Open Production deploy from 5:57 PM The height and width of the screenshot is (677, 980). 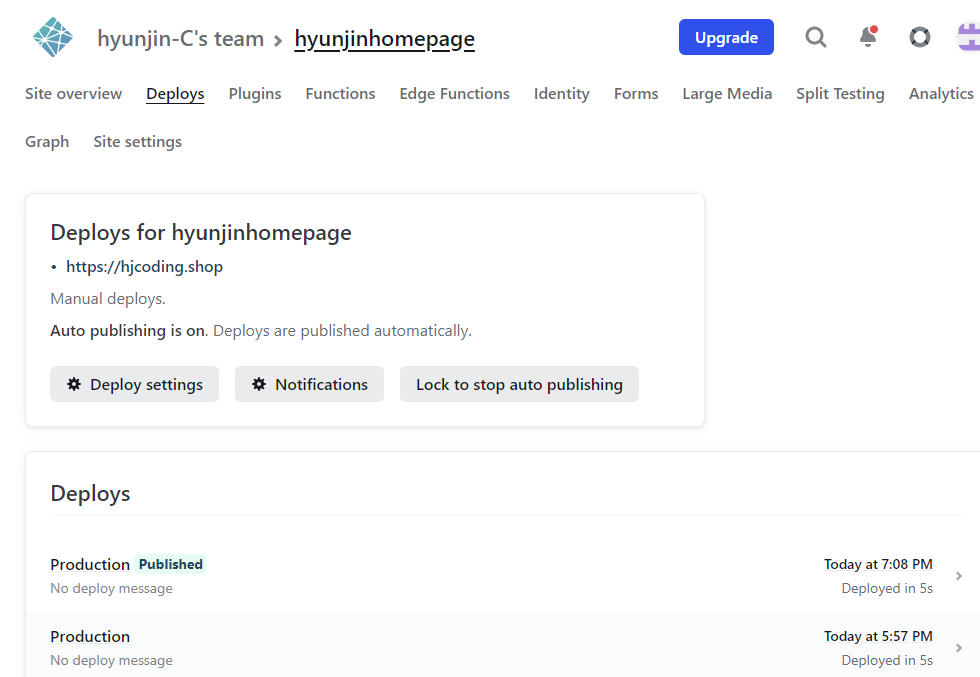point(502,645)
